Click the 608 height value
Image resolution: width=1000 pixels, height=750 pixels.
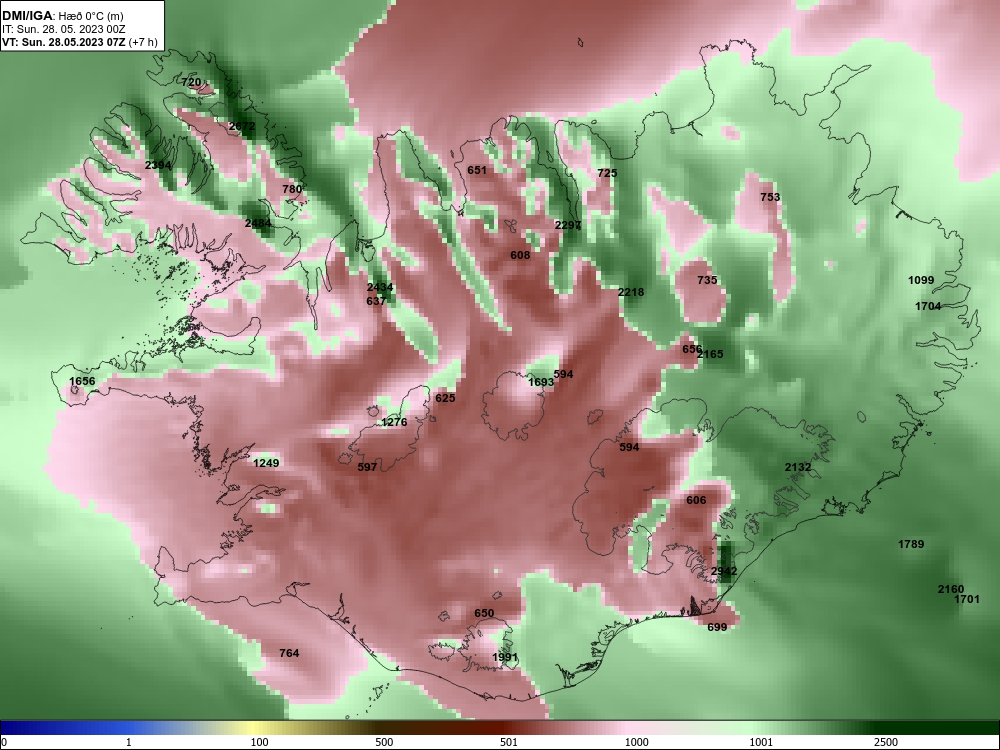(520, 255)
